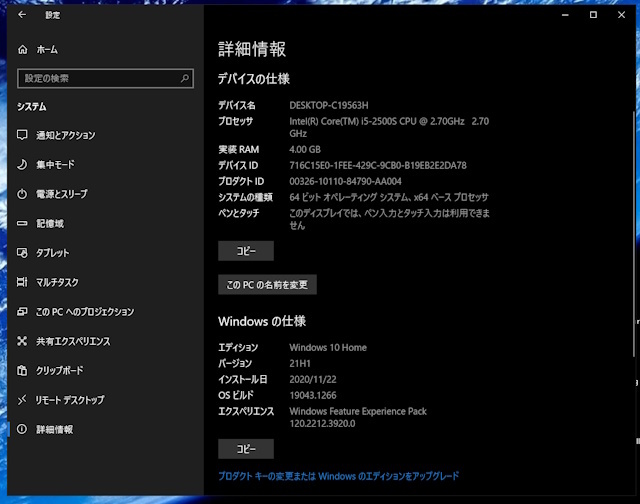Click the リモート デスクトップ icon
The image size is (640, 504).
(x=22, y=400)
